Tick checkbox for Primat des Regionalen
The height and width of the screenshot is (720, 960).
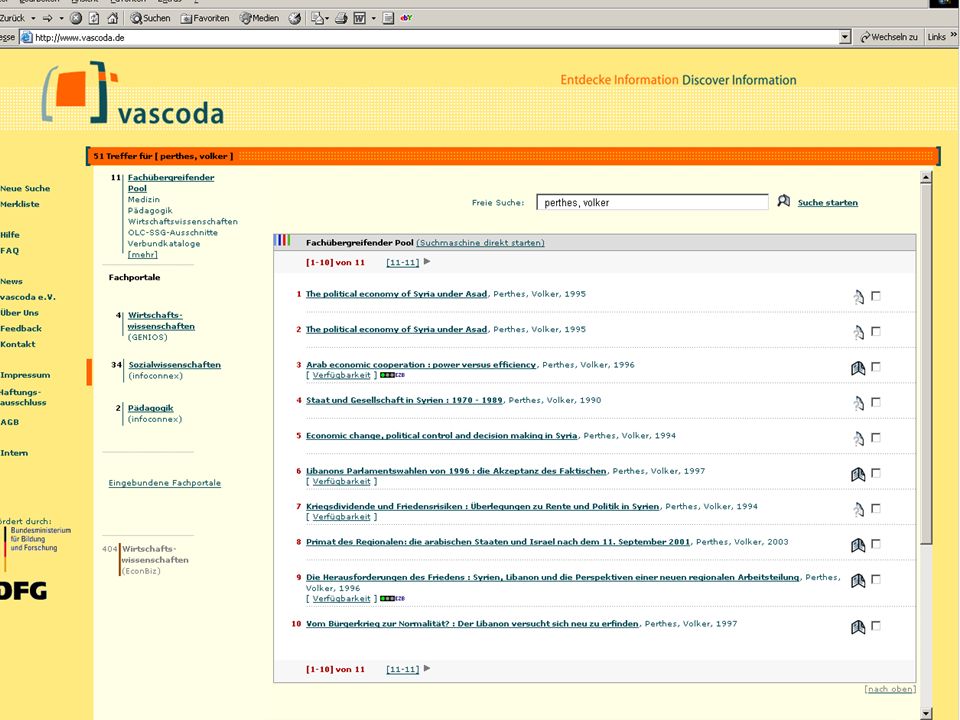tap(876, 544)
